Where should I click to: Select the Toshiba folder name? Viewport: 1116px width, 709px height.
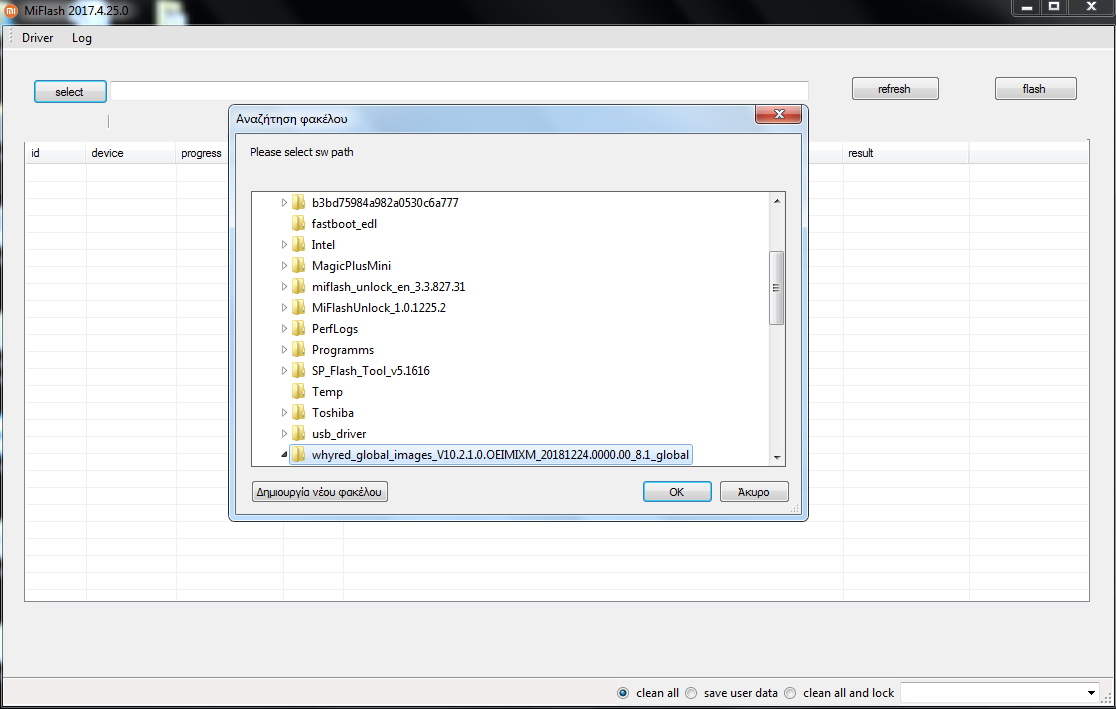click(332, 412)
